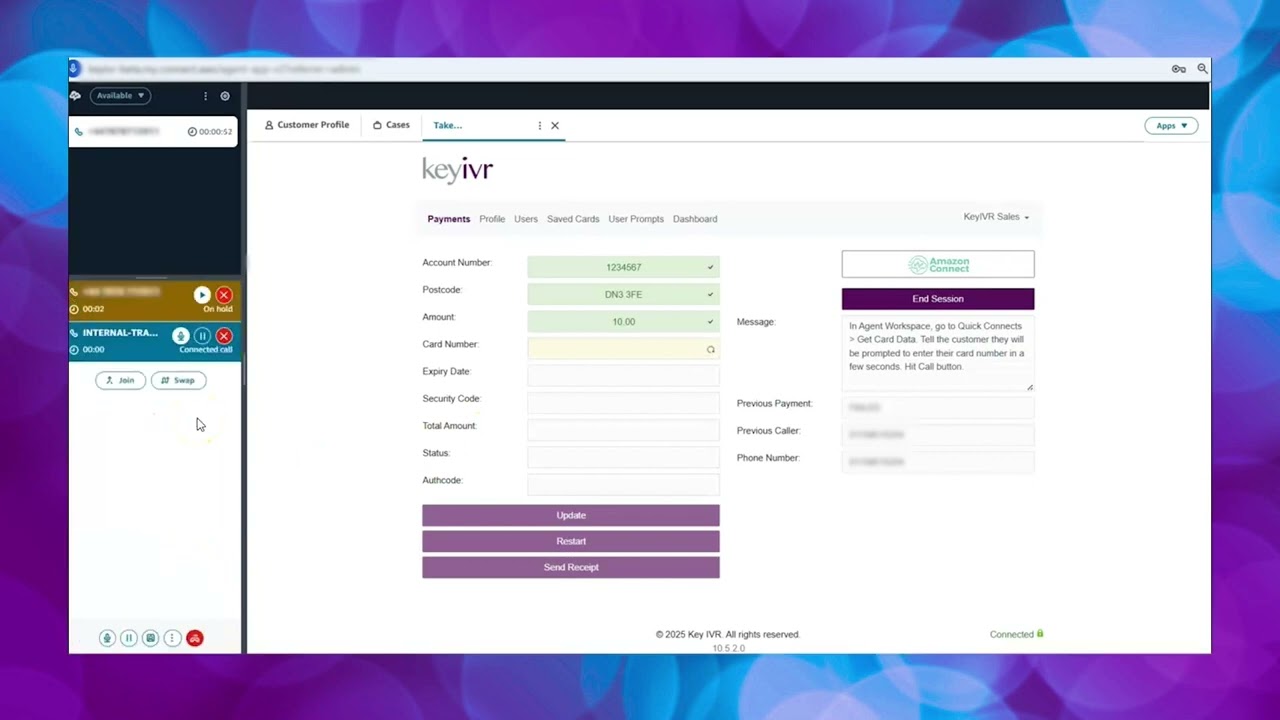Switch to the Cases tab

point(391,125)
